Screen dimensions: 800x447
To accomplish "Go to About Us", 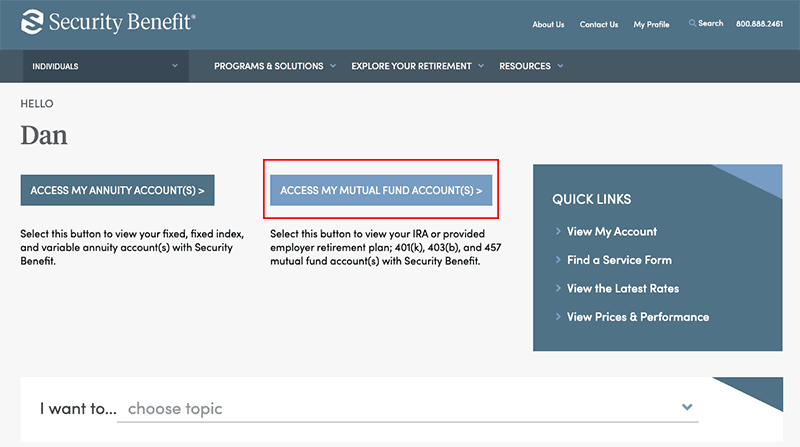I will (x=548, y=24).
